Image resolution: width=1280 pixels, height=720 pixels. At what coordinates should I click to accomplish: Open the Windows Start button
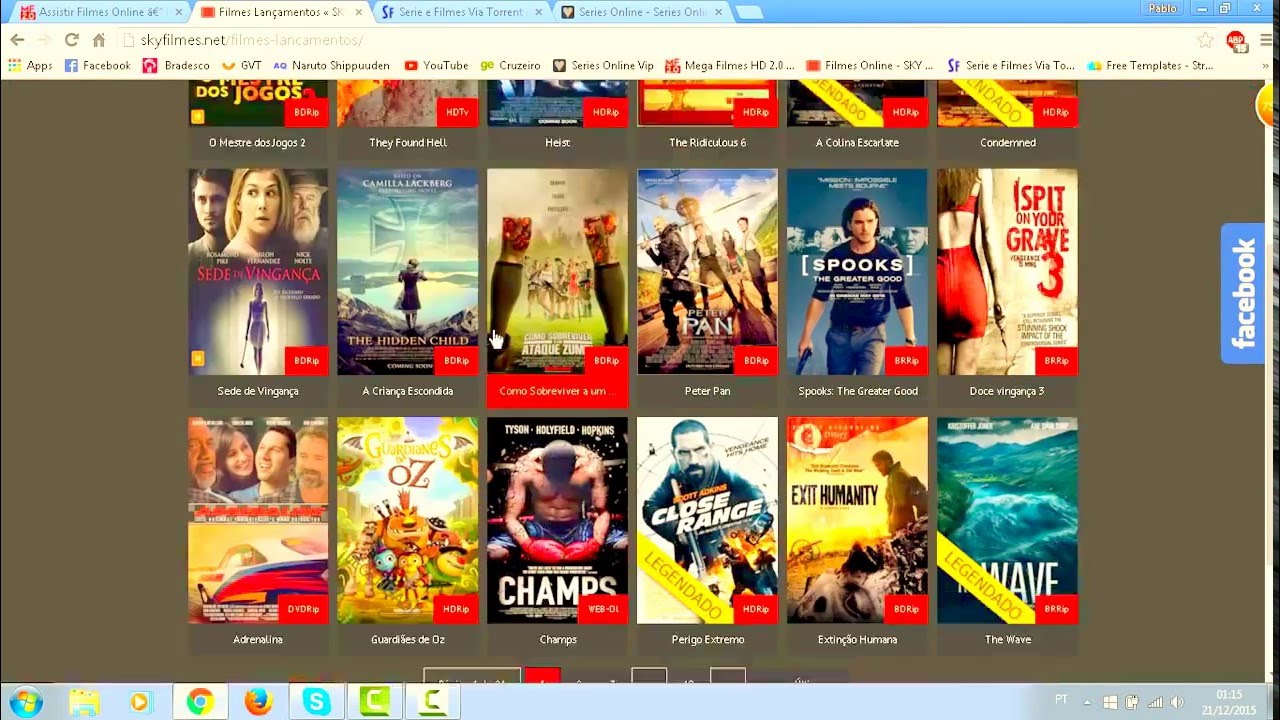click(24, 702)
